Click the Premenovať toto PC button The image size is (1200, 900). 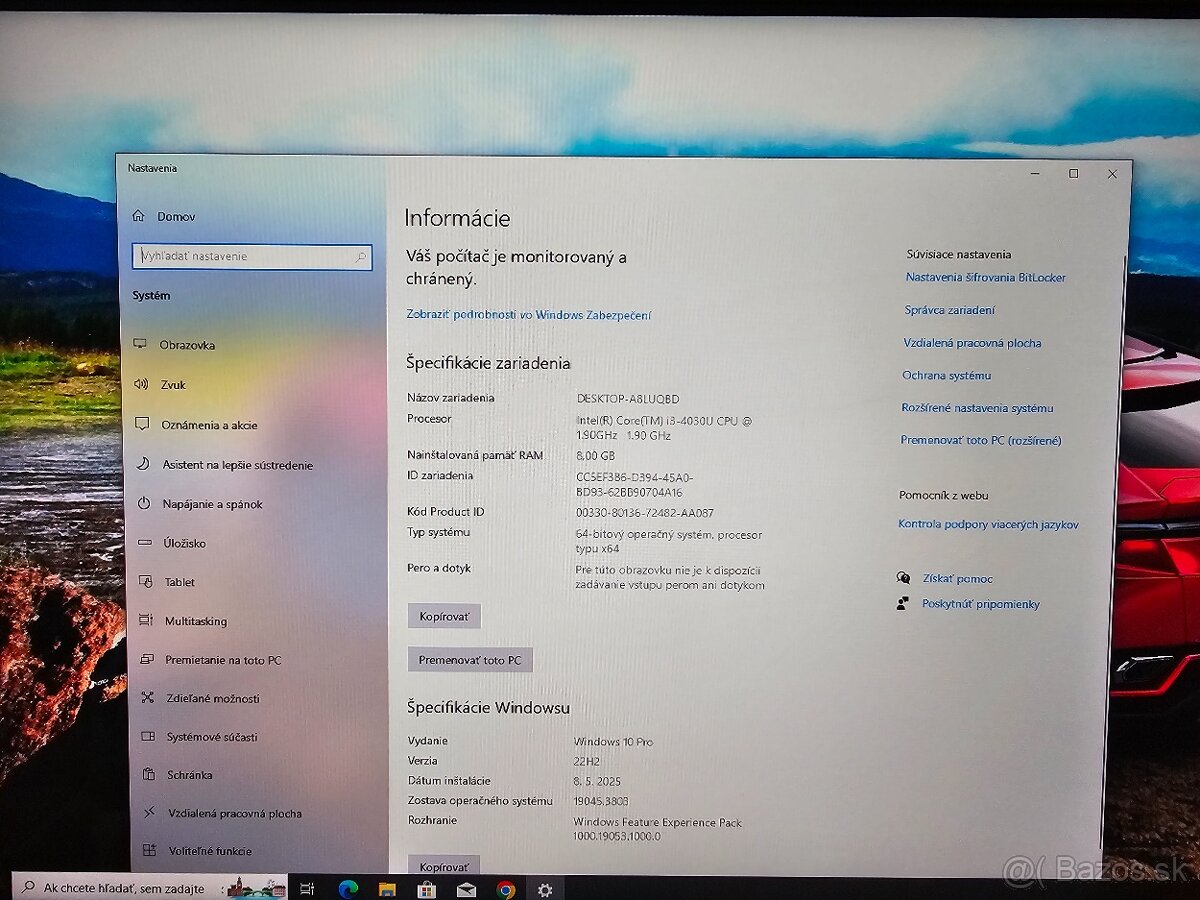click(470, 660)
